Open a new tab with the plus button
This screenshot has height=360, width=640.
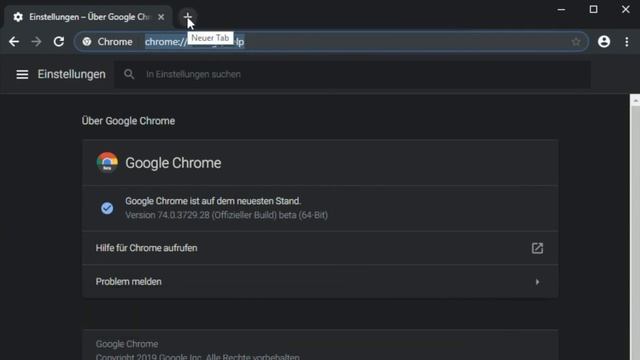pyautogui.click(x=187, y=17)
